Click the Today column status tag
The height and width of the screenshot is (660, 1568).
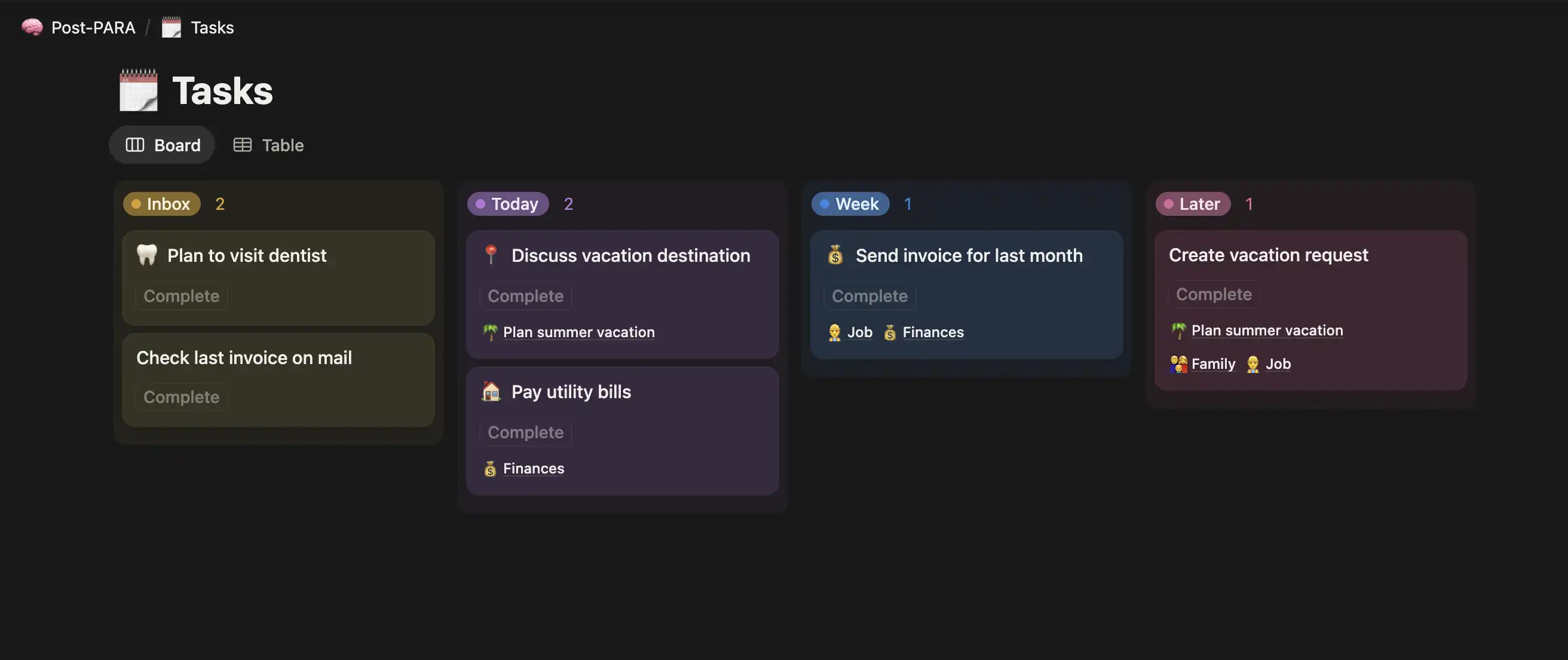508,204
